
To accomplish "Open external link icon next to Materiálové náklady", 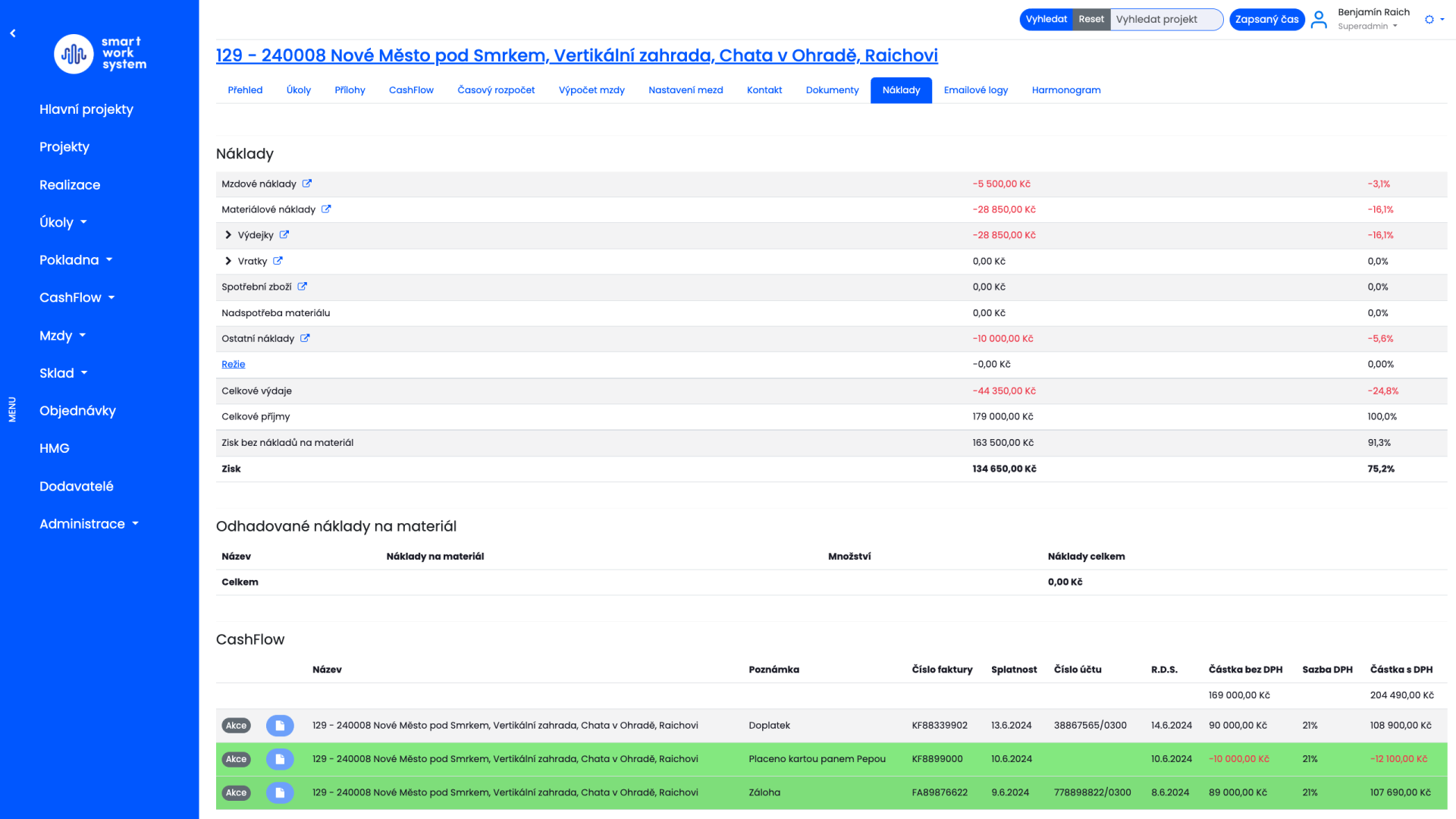I will pos(326,209).
